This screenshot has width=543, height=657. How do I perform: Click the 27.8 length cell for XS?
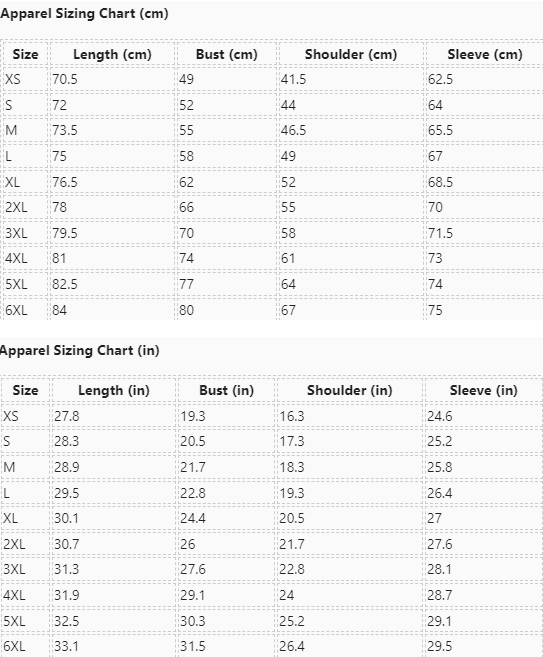tap(114, 416)
